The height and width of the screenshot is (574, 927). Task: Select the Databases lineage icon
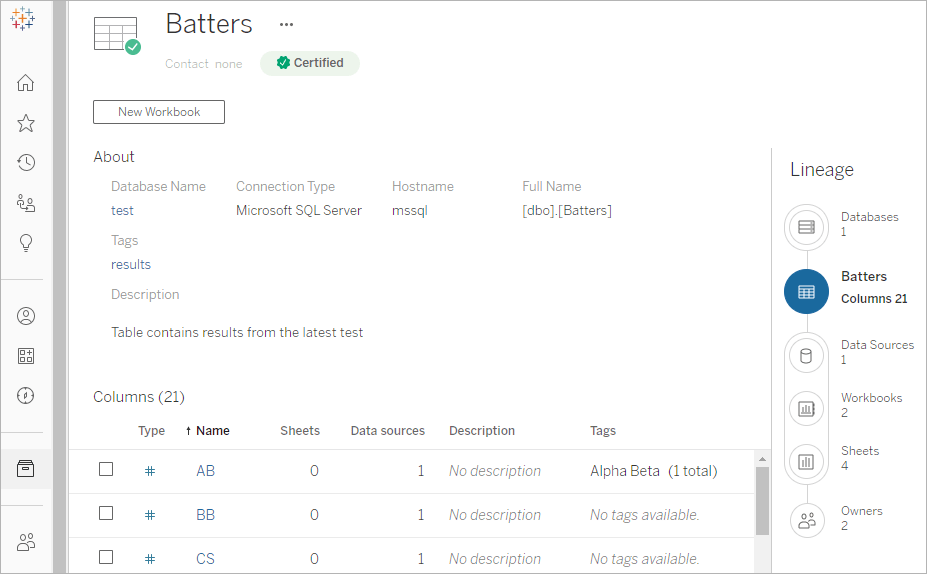click(x=806, y=227)
